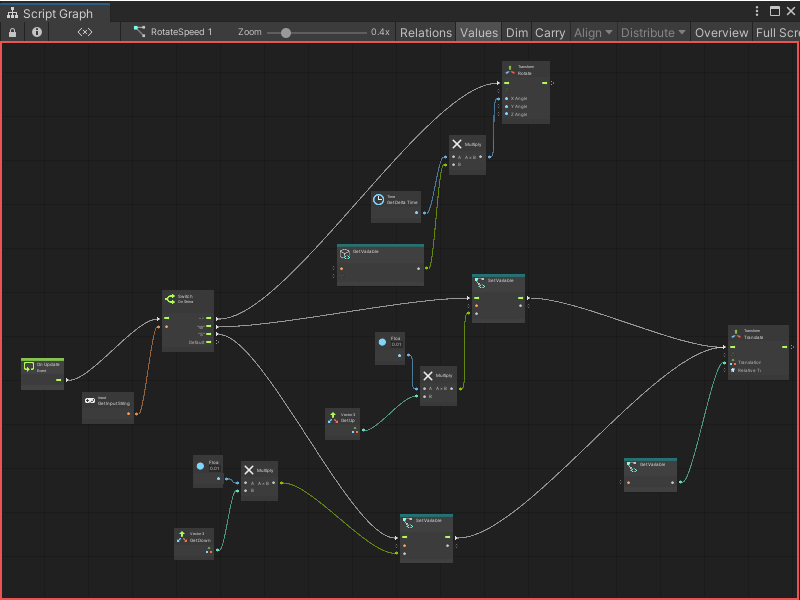Click the X icon on the Multiply node
This screenshot has width=800, height=600.
point(456,144)
